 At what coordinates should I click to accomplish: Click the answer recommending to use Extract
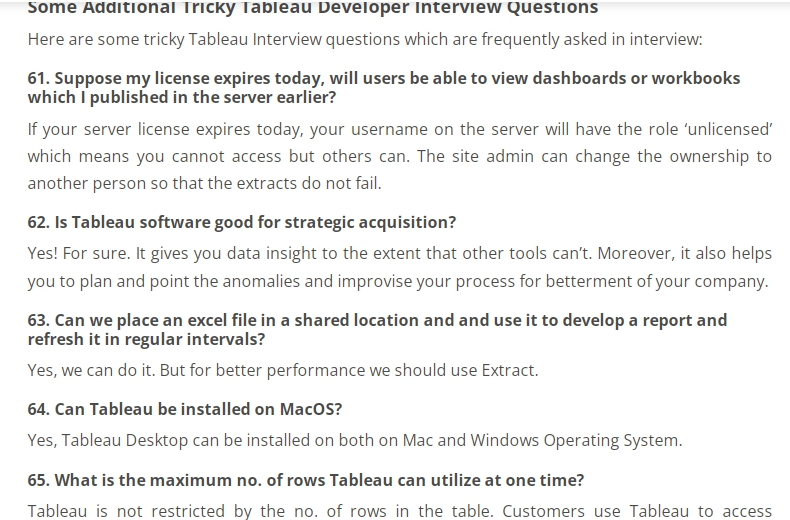pos(283,370)
